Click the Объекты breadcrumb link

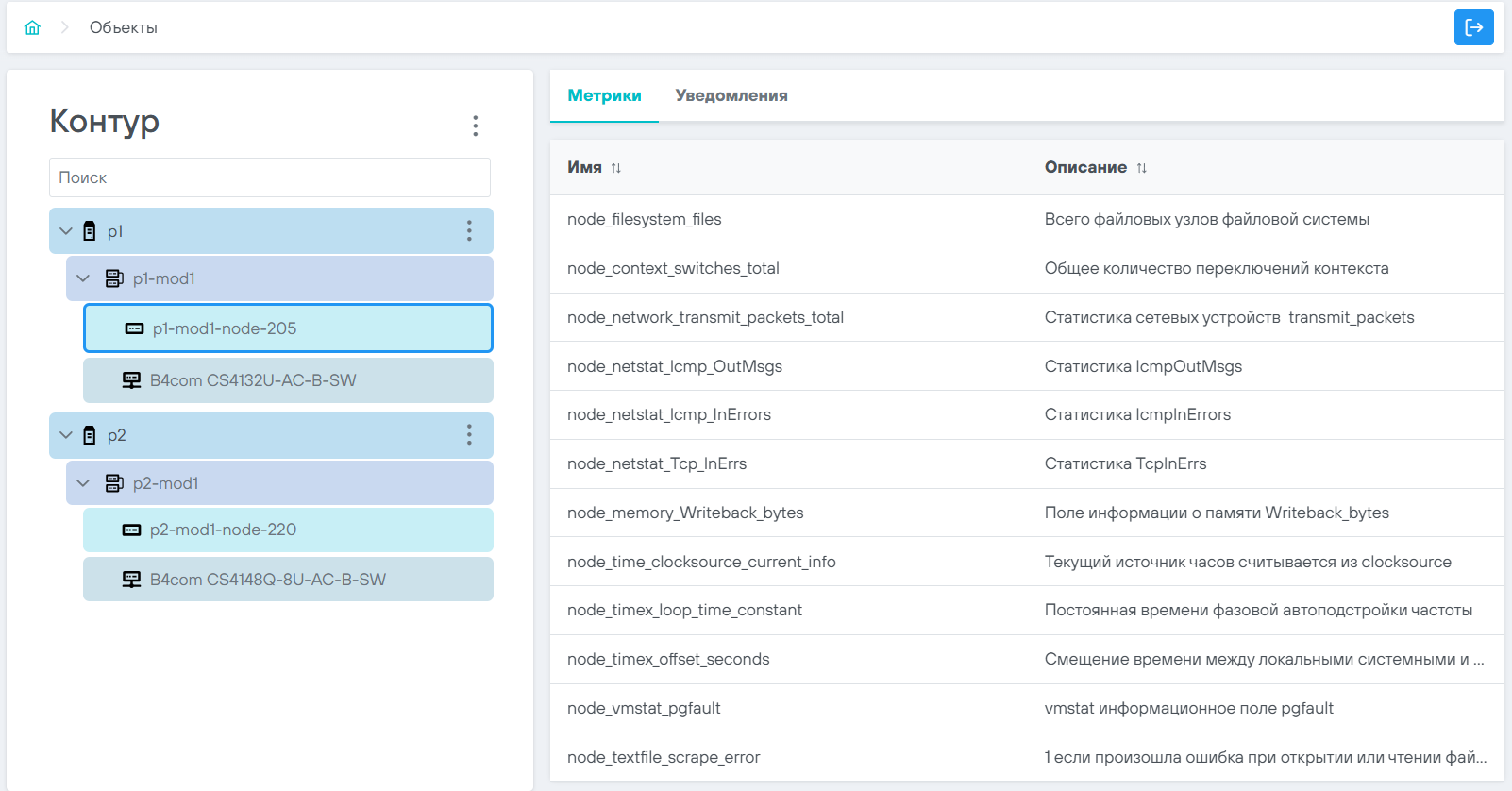pos(123,27)
